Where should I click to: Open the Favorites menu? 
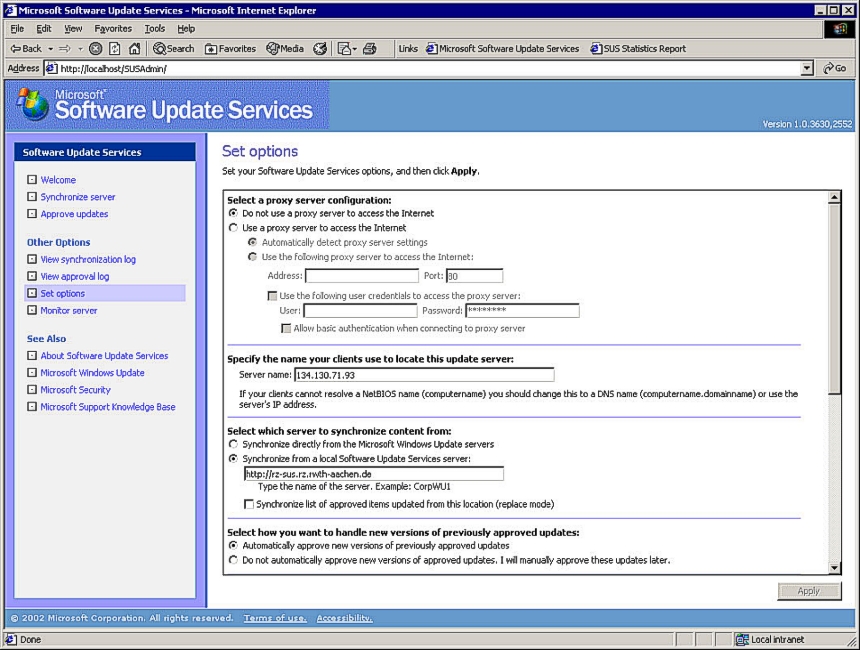point(113,29)
